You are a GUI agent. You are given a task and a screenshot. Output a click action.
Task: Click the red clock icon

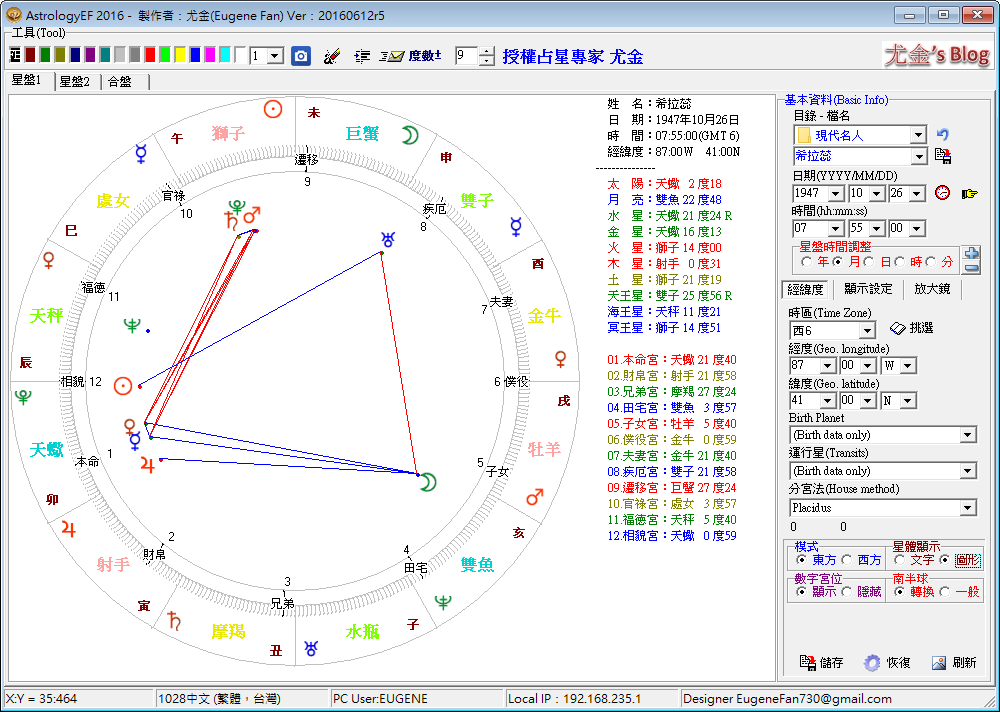pos(942,193)
